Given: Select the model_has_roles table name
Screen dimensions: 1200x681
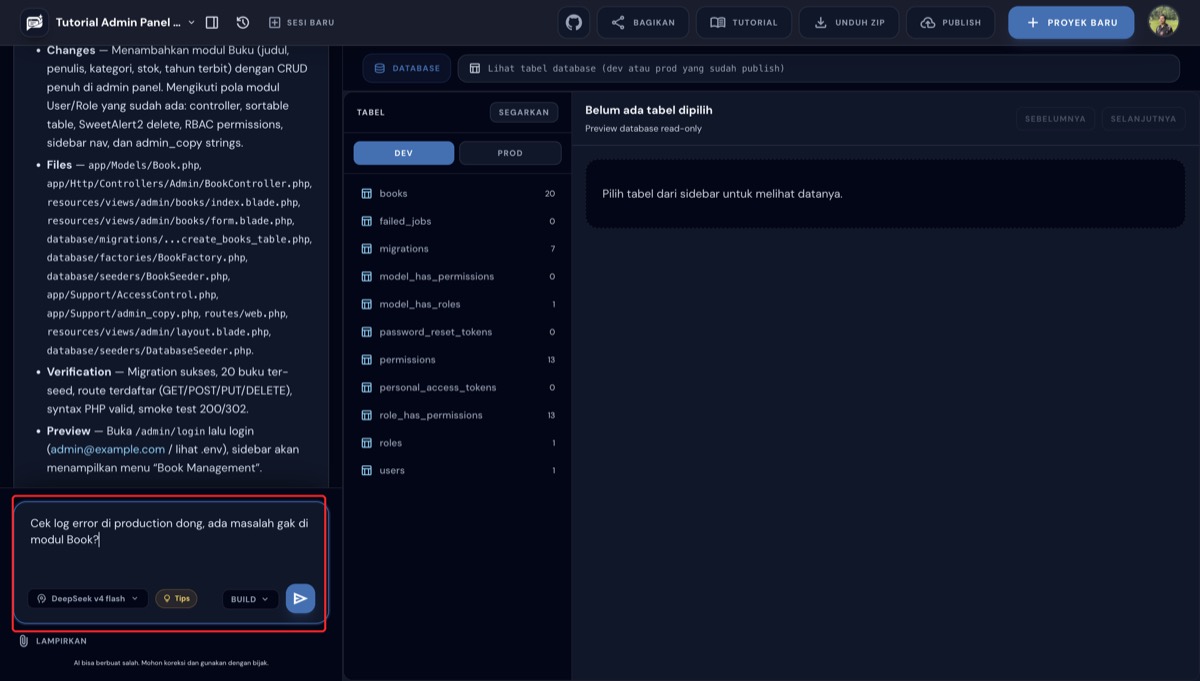Looking at the screenshot, I should pyautogui.click(x=420, y=304).
